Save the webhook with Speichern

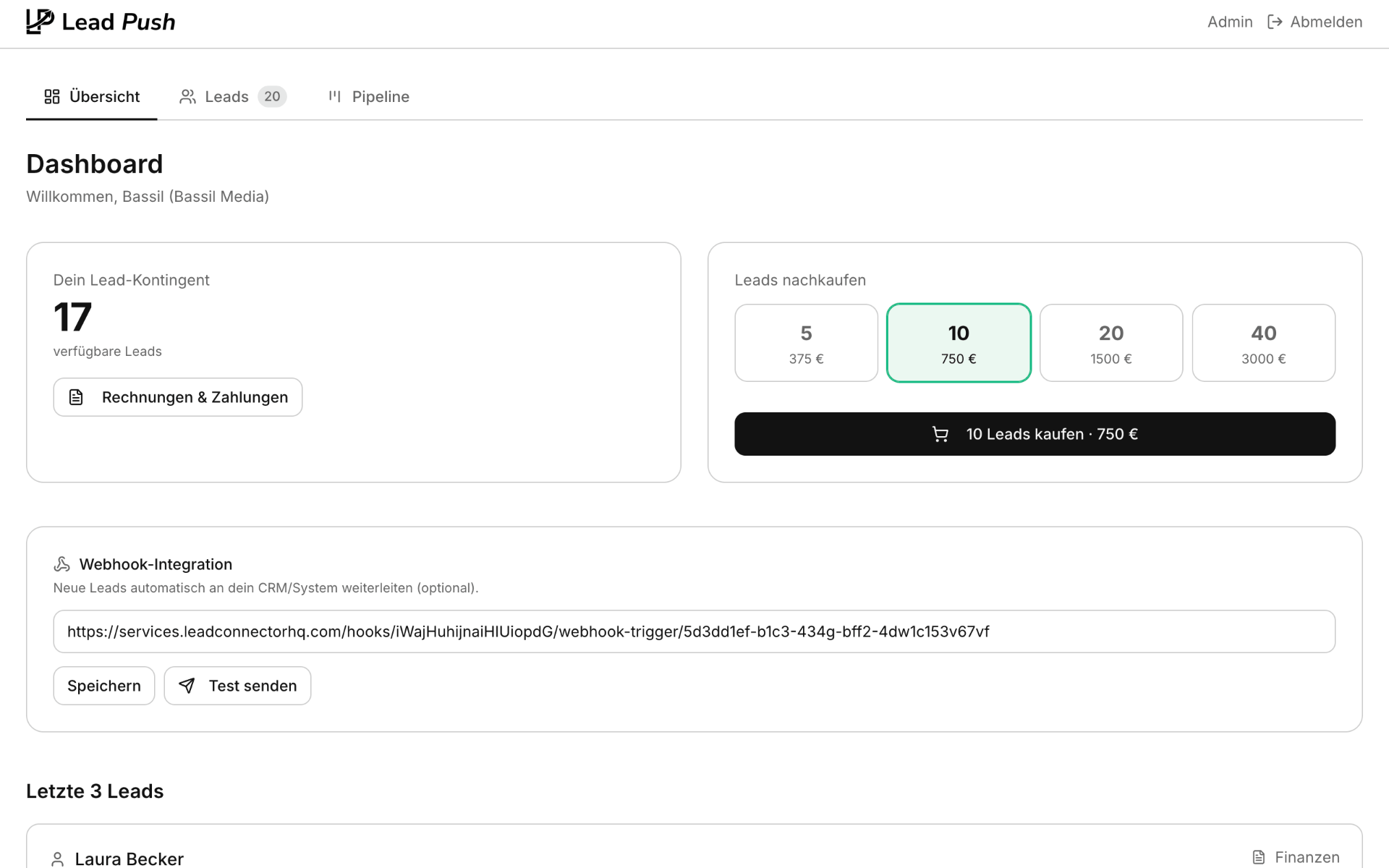pos(104,686)
